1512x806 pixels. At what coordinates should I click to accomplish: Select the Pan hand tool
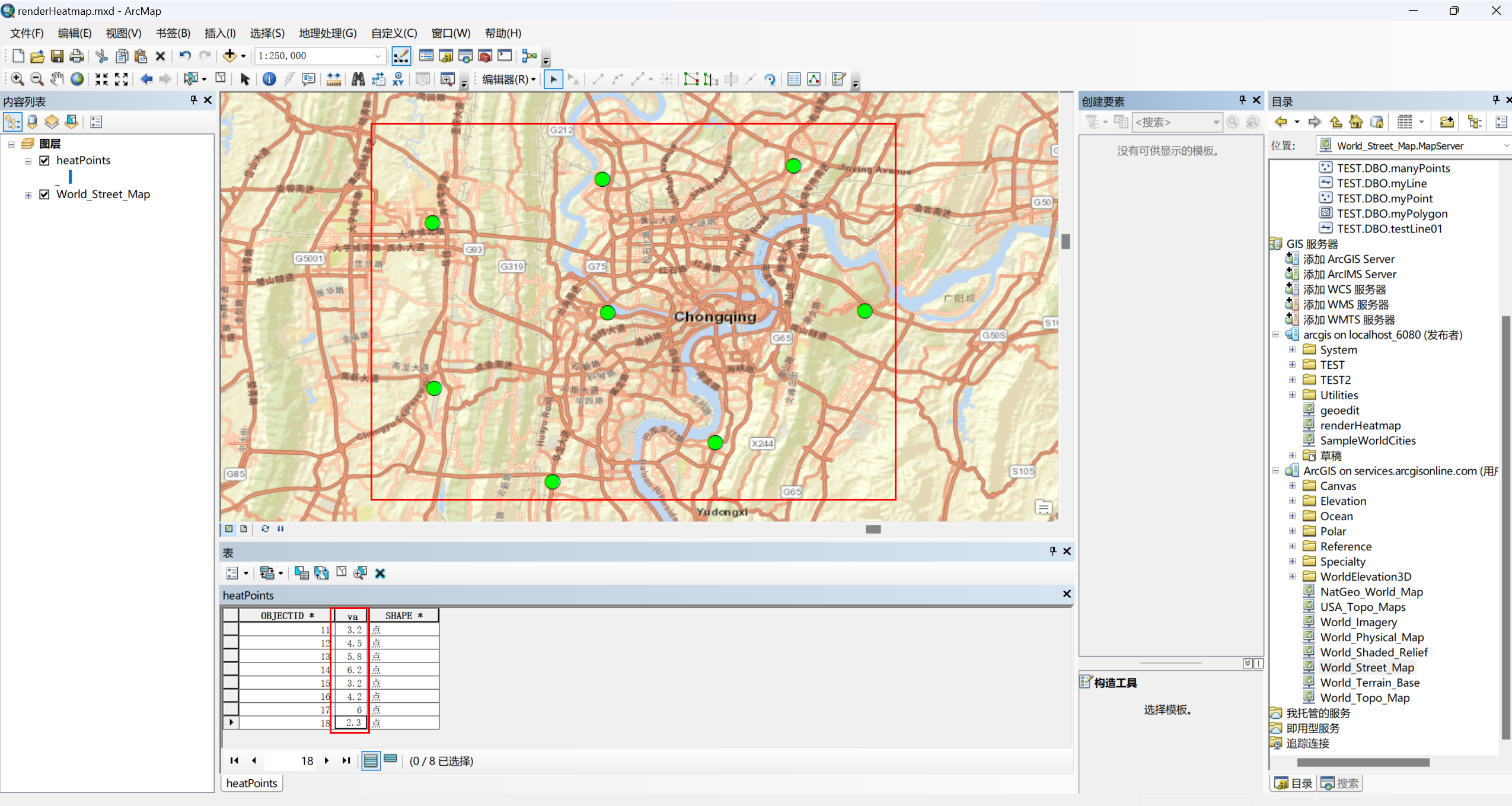[x=57, y=79]
